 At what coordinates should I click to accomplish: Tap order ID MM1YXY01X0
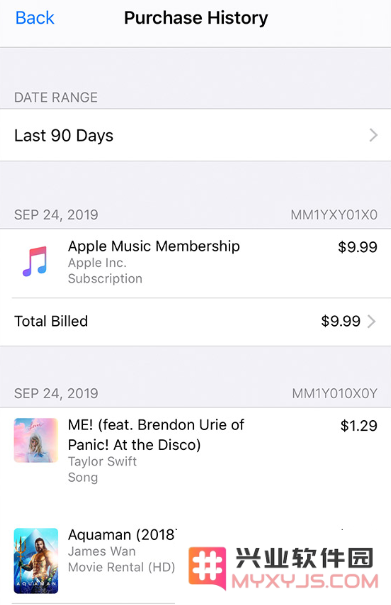334,215
